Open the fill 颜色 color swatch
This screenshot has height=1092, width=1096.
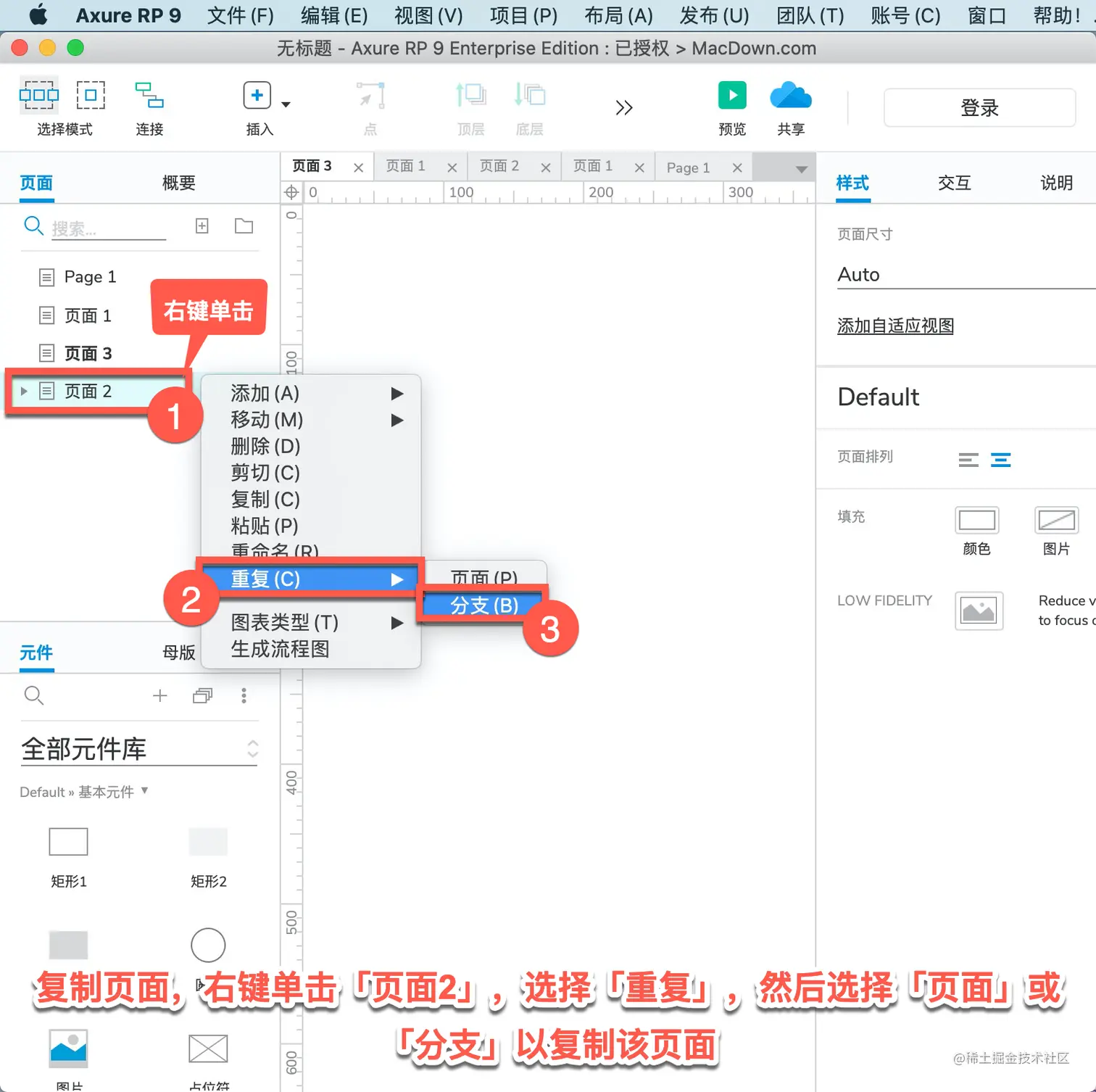tap(977, 520)
